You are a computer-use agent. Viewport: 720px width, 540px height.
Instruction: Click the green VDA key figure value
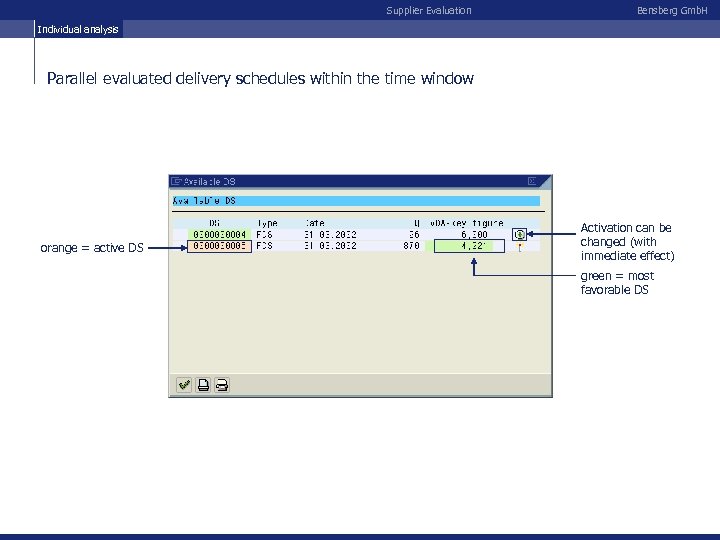click(469, 246)
